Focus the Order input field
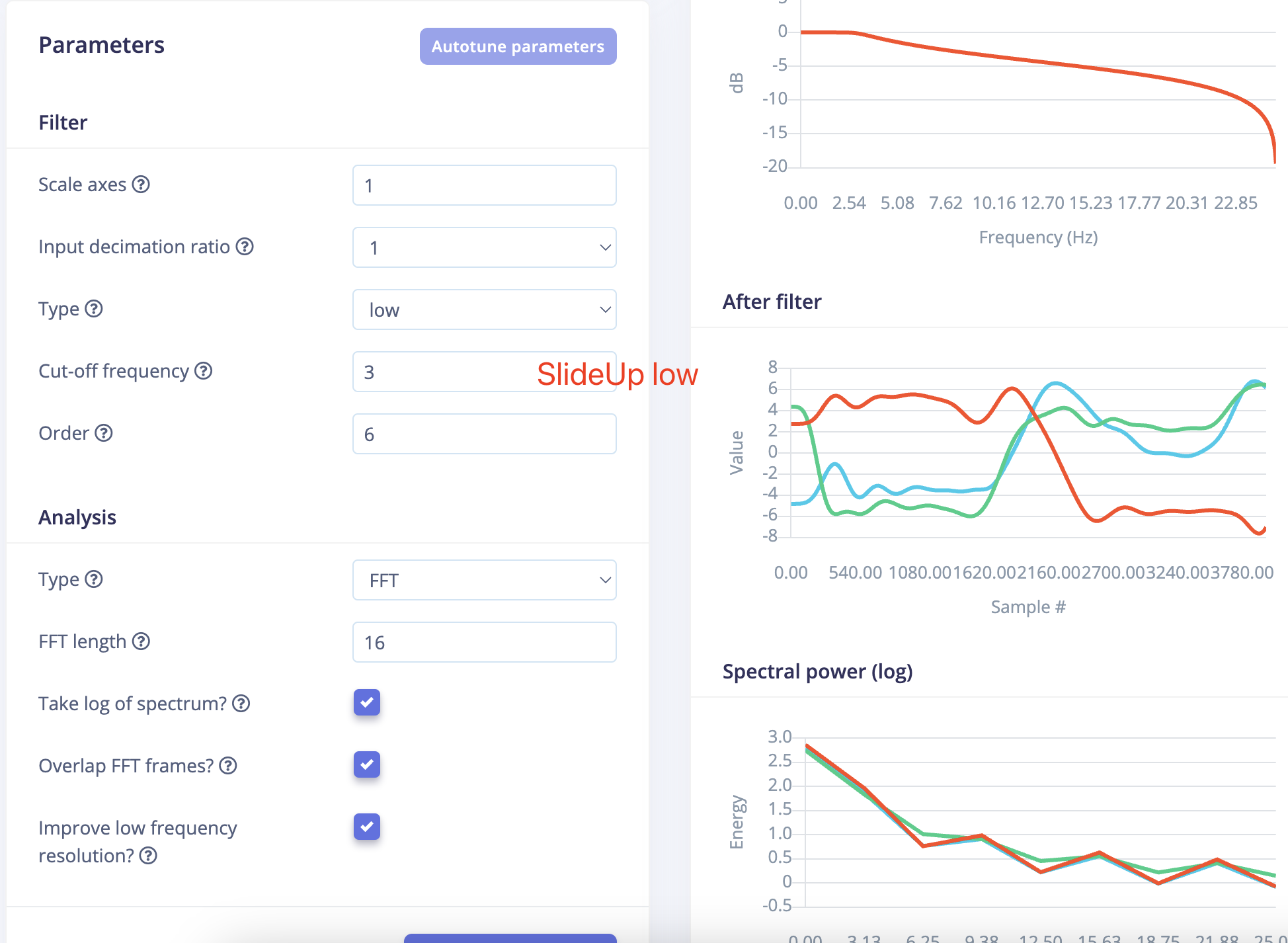1288x943 pixels. (485, 434)
